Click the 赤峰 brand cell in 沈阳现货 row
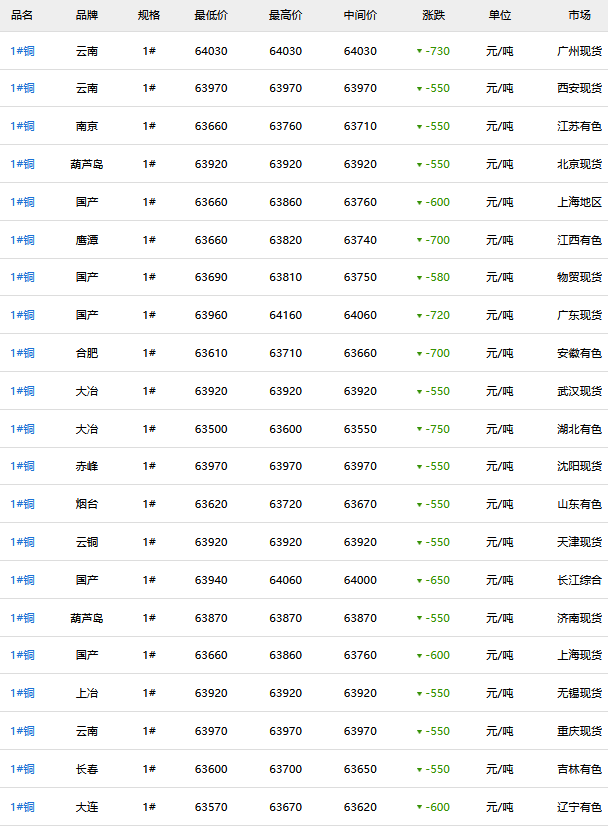 click(x=87, y=467)
